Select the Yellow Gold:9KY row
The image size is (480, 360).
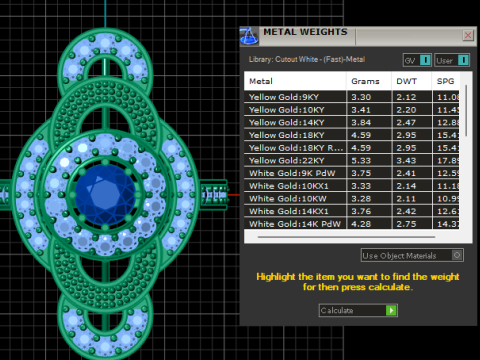(352, 97)
